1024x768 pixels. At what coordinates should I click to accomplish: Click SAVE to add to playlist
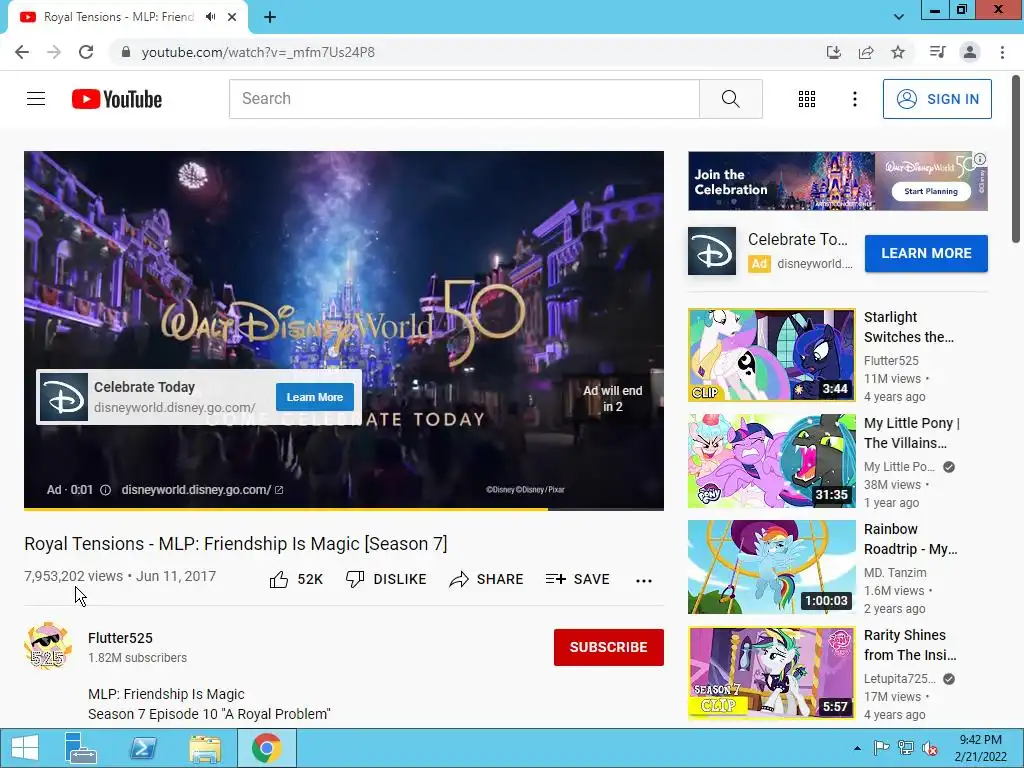pyautogui.click(x=577, y=579)
